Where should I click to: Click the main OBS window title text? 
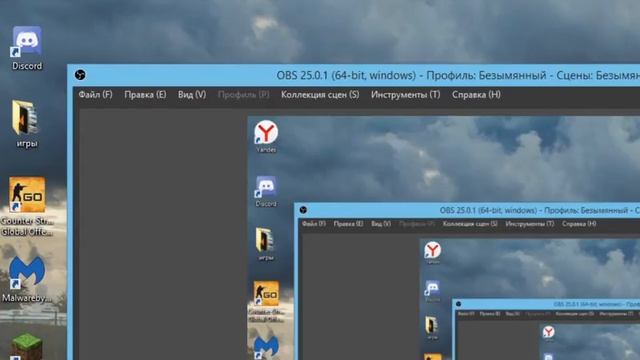458,75
